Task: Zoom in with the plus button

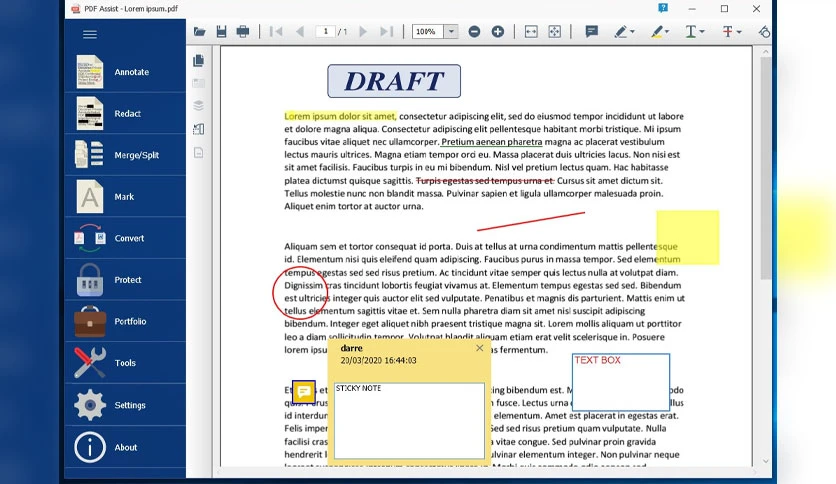Action: 497,31
